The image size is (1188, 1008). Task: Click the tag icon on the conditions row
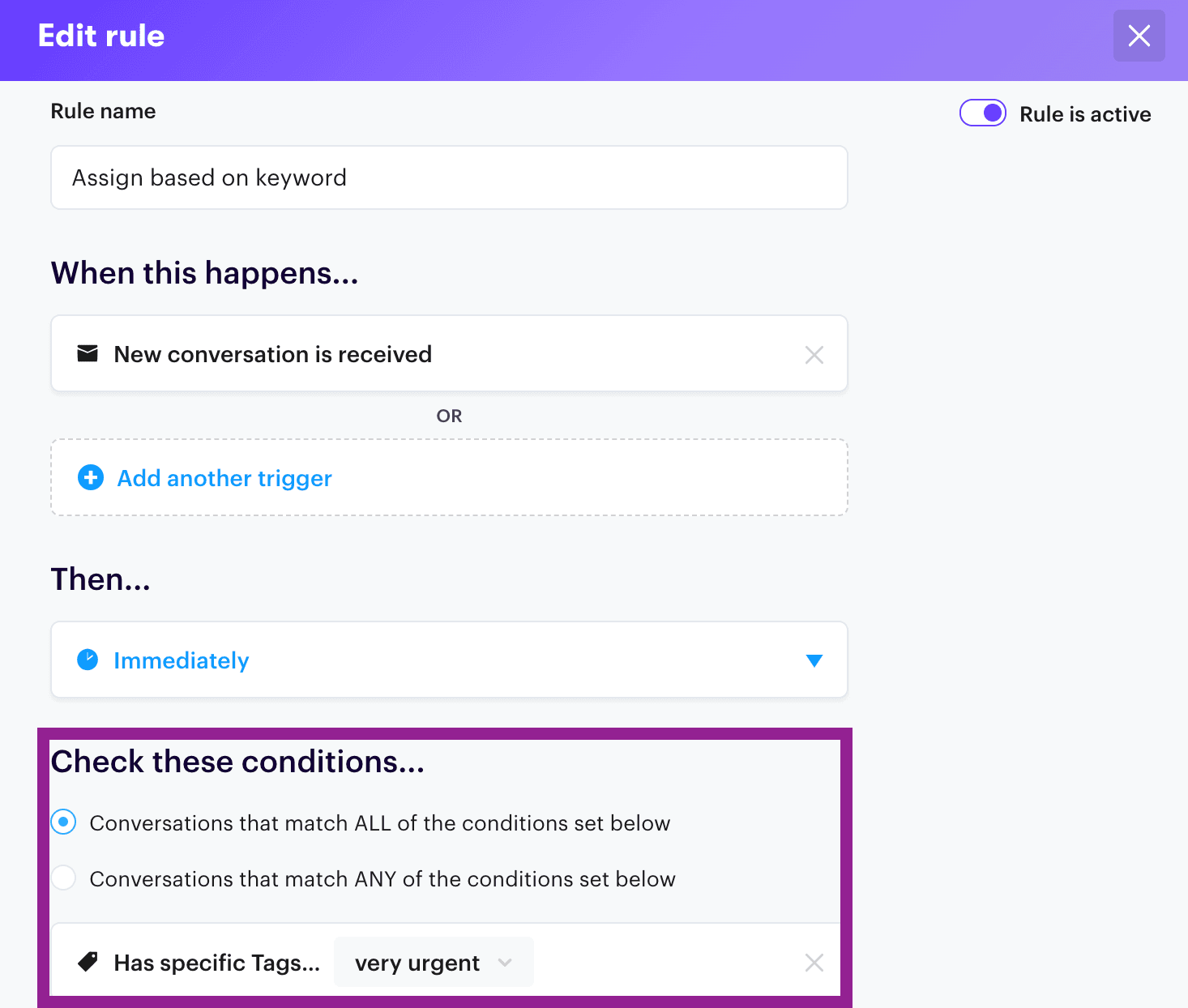point(88,960)
